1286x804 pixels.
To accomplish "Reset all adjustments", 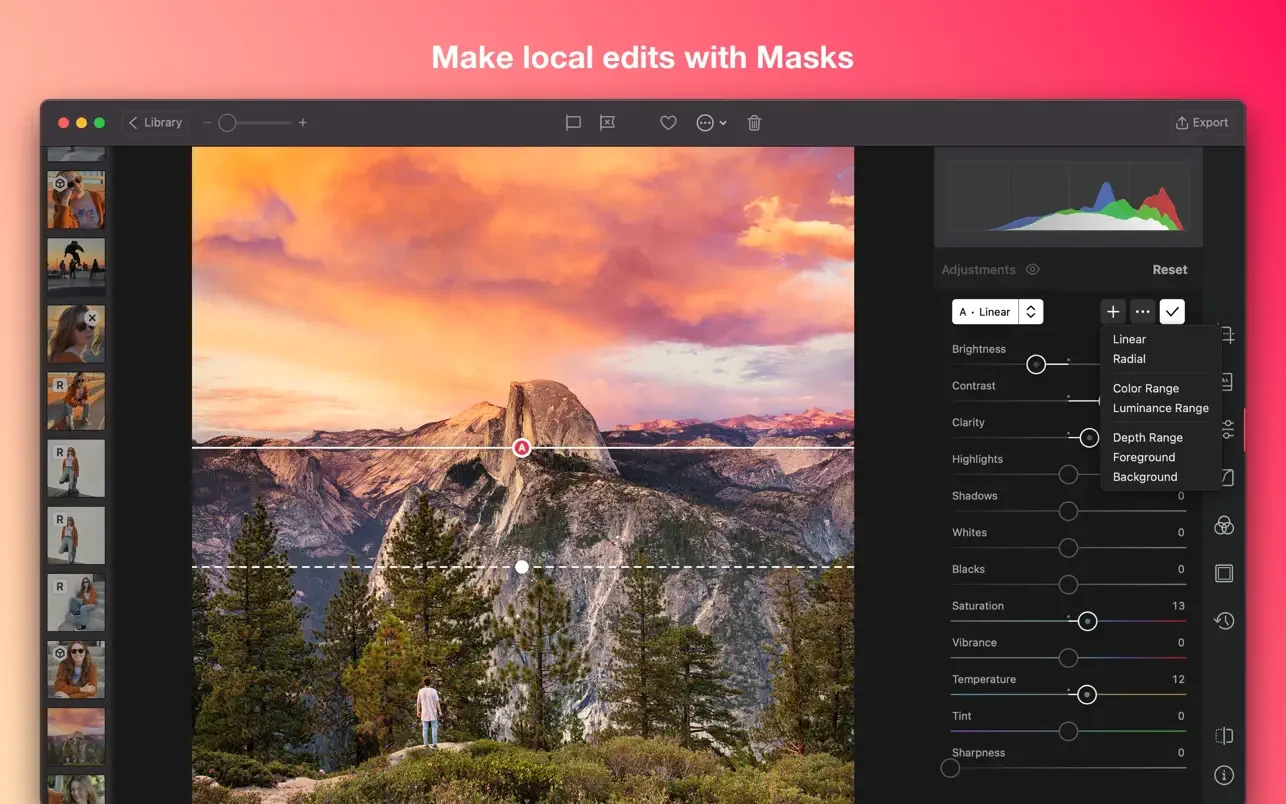I will pos(1169,269).
